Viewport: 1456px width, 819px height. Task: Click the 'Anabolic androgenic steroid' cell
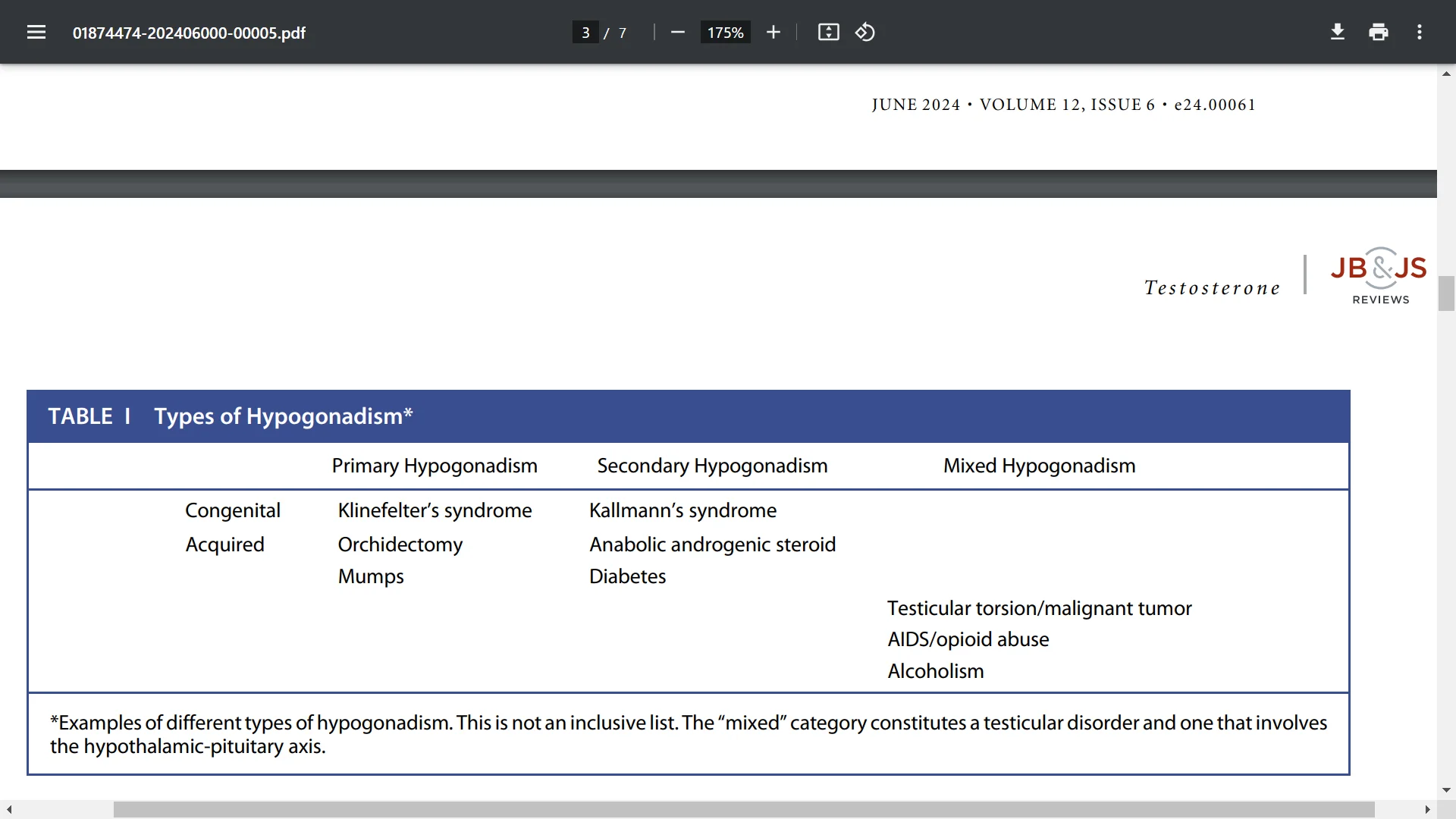click(x=712, y=544)
